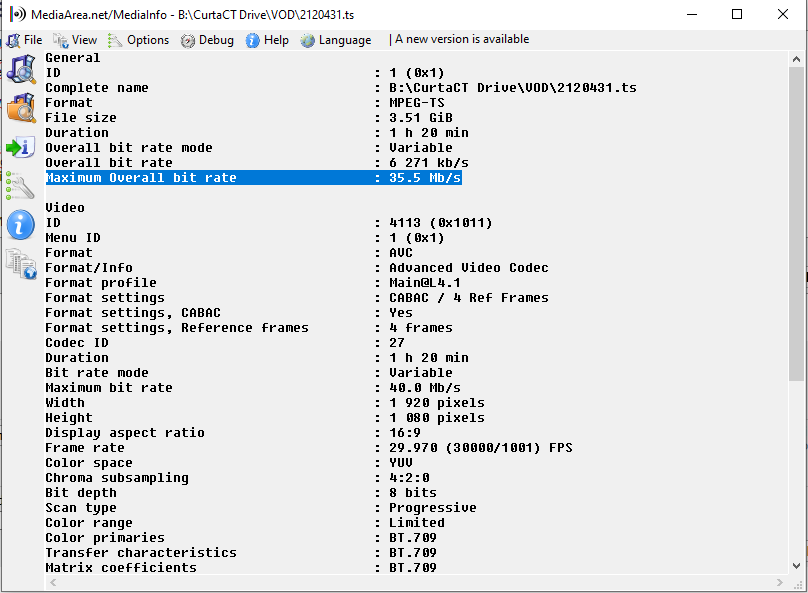Click the Export sidebar icon with green arrow
Image resolution: width=808 pixels, height=593 pixels.
21,147
